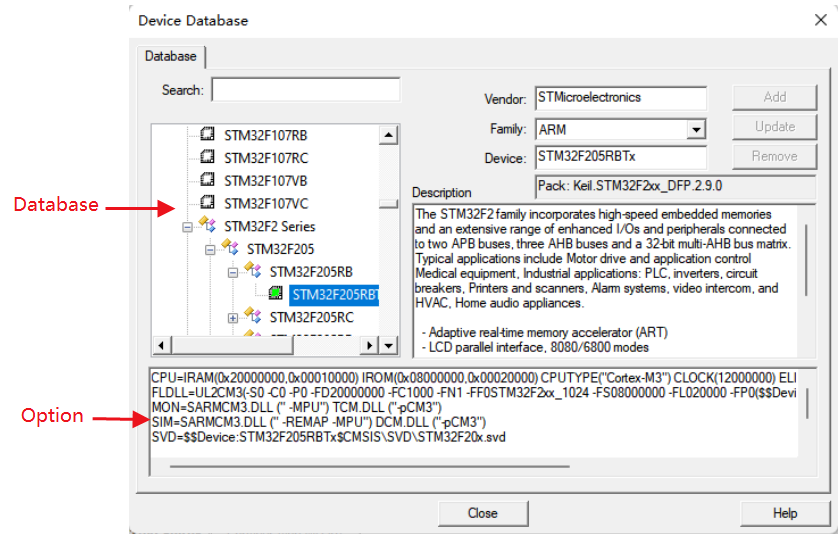Open the Family dropdown list

696,130
